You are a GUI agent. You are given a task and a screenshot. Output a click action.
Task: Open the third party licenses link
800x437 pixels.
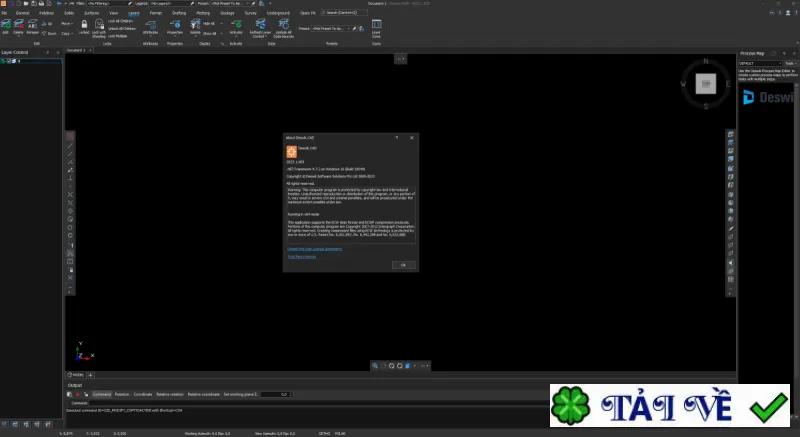tap(302, 256)
